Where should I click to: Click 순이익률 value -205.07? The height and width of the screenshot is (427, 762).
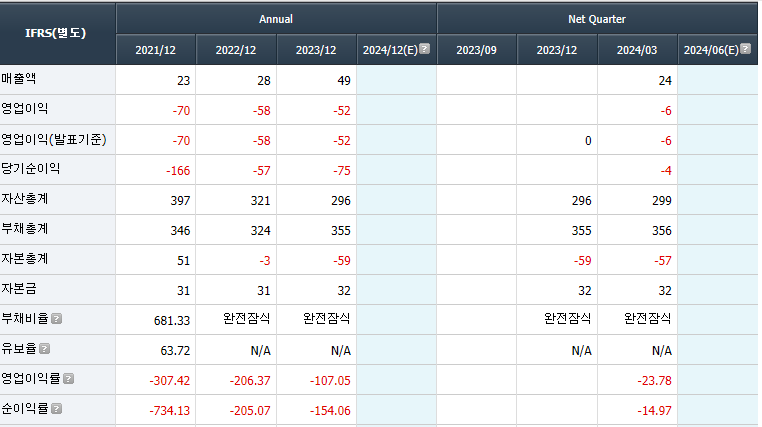(x=250, y=411)
